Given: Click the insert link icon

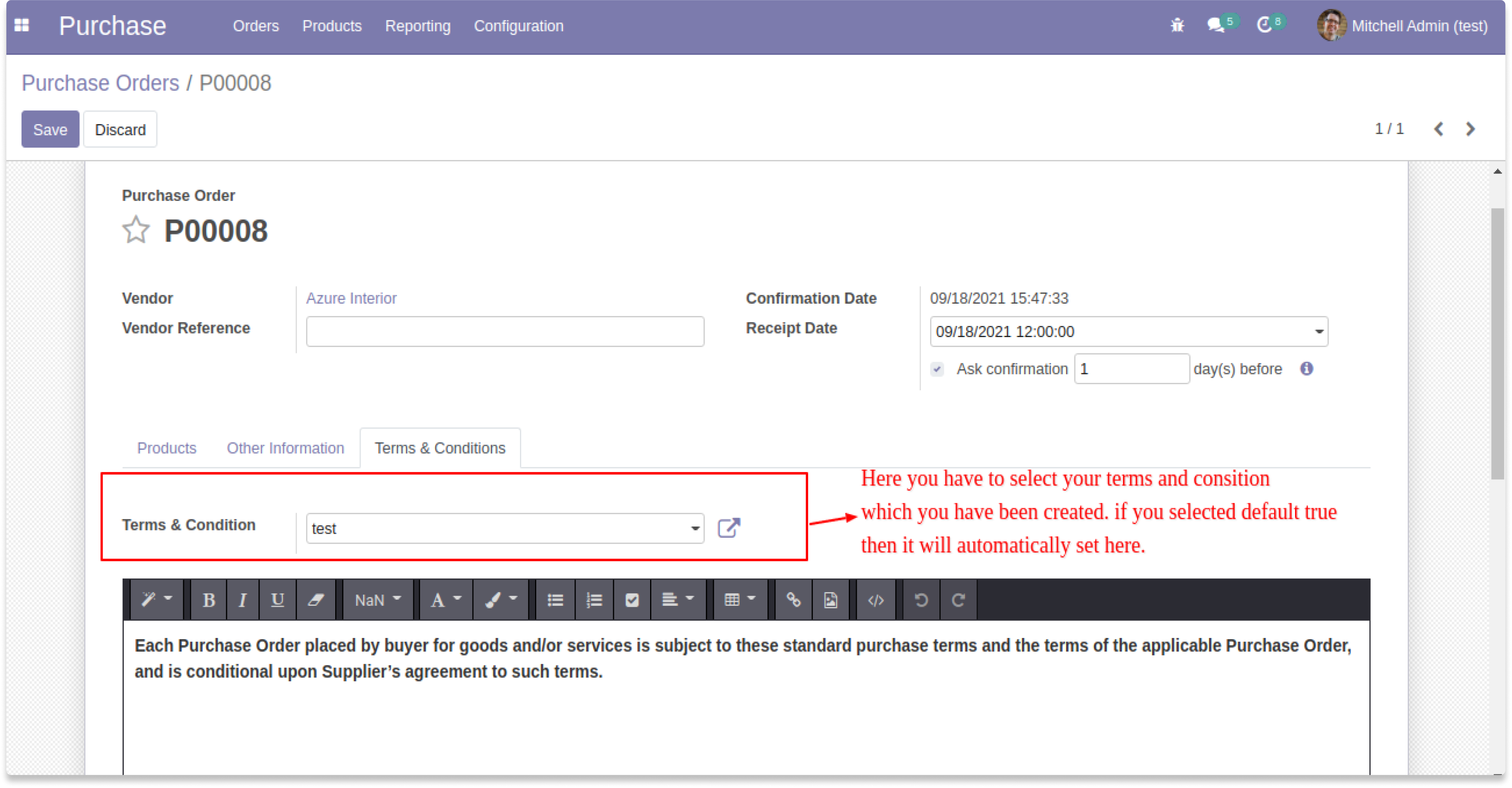Looking at the screenshot, I should coord(793,600).
